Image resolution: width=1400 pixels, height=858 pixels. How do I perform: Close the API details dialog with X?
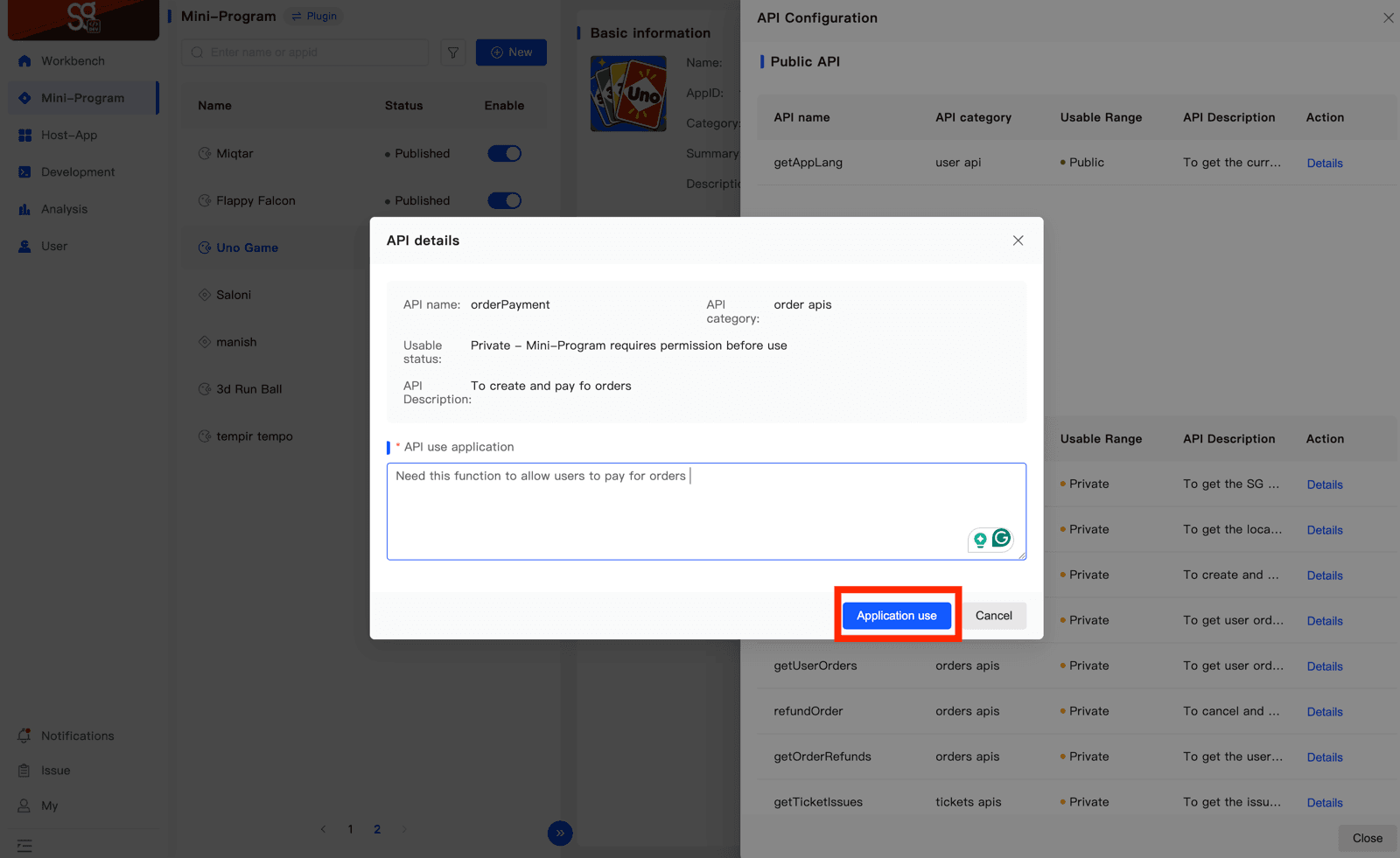(1018, 241)
